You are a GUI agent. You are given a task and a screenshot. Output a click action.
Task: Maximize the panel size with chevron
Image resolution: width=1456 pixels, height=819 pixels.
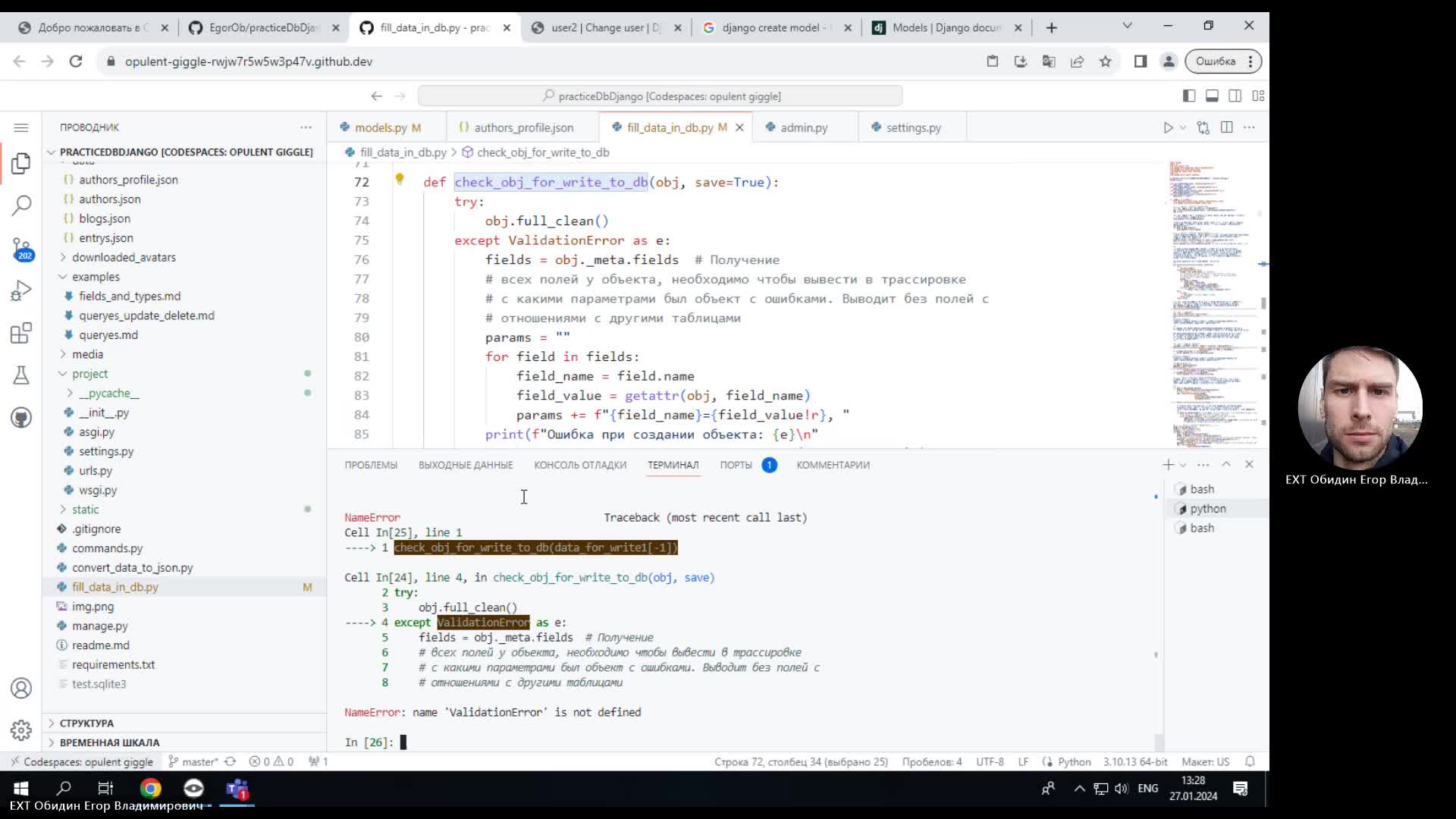pos(1226,464)
